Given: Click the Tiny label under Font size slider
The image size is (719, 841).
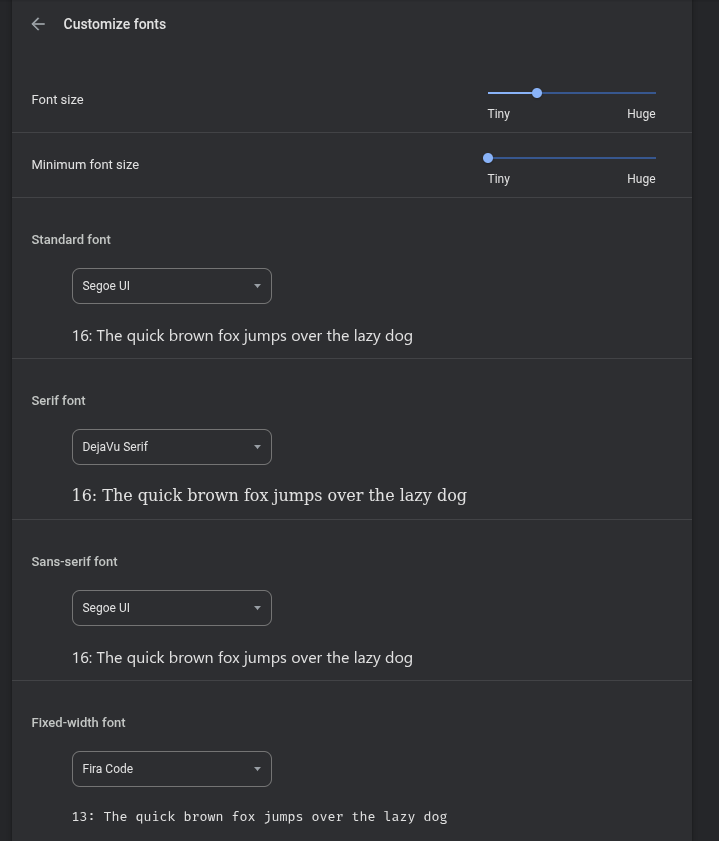Looking at the screenshot, I should [498, 114].
